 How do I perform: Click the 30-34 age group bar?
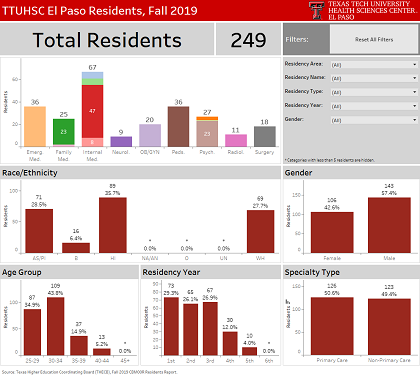click(55, 326)
